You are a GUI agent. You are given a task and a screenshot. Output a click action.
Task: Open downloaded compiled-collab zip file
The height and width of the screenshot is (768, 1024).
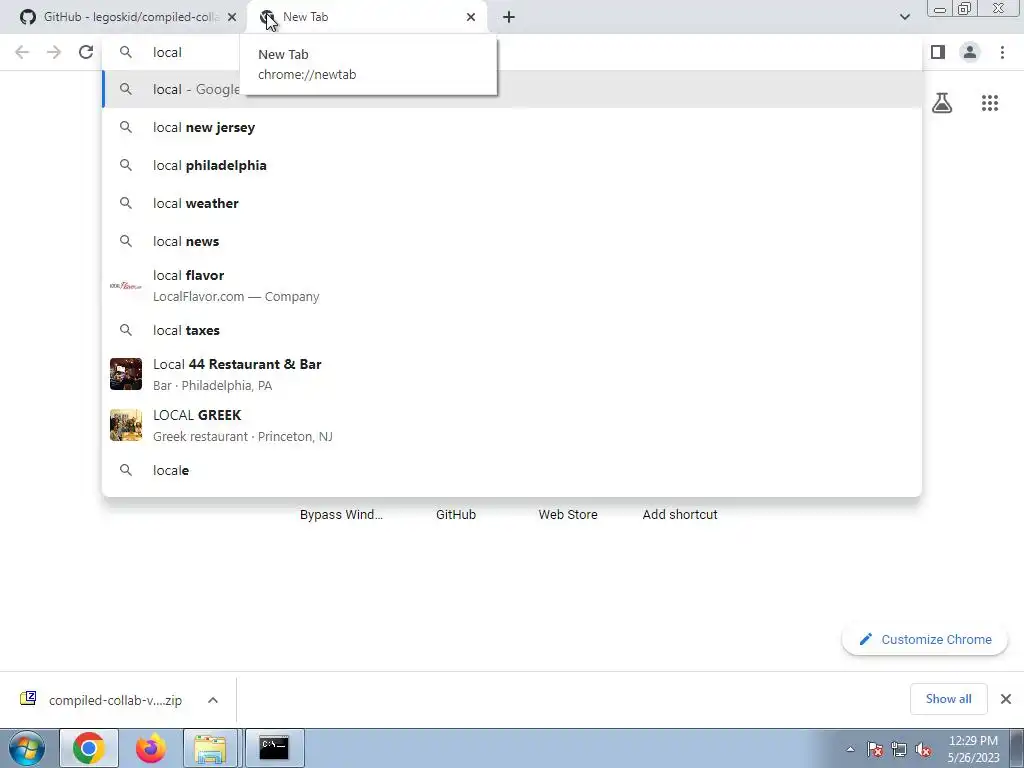click(x=102, y=700)
